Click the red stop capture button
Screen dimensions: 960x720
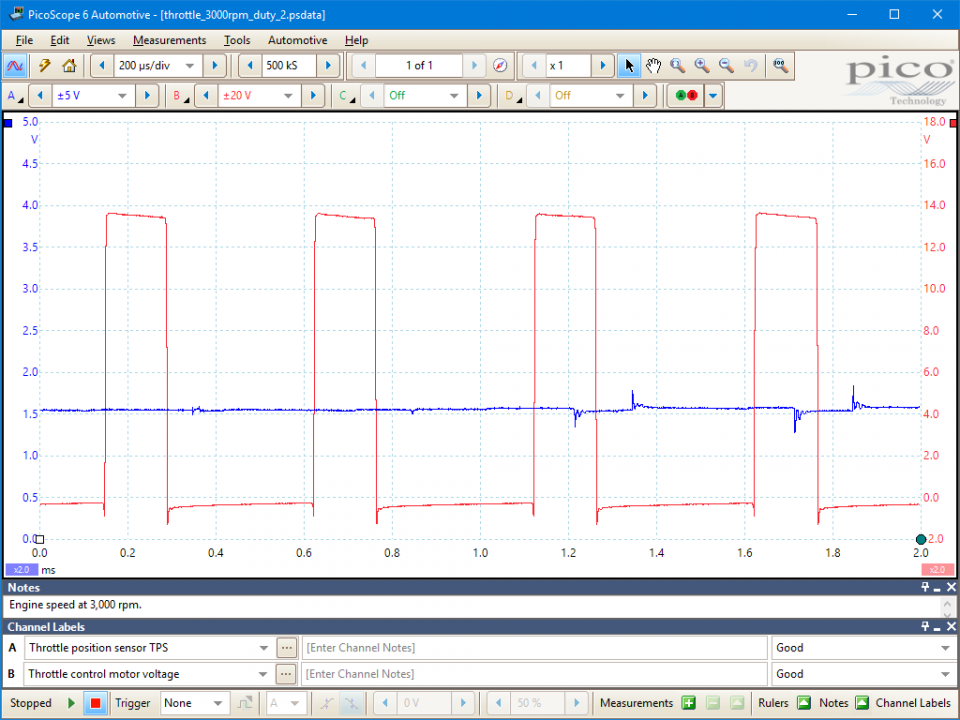click(96, 703)
